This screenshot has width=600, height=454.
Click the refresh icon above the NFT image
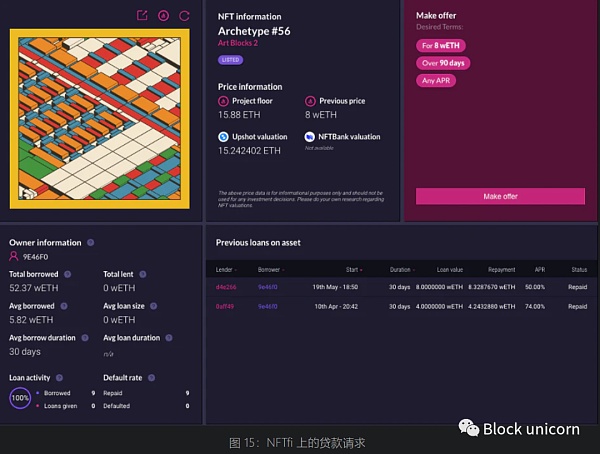[x=184, y=16]
